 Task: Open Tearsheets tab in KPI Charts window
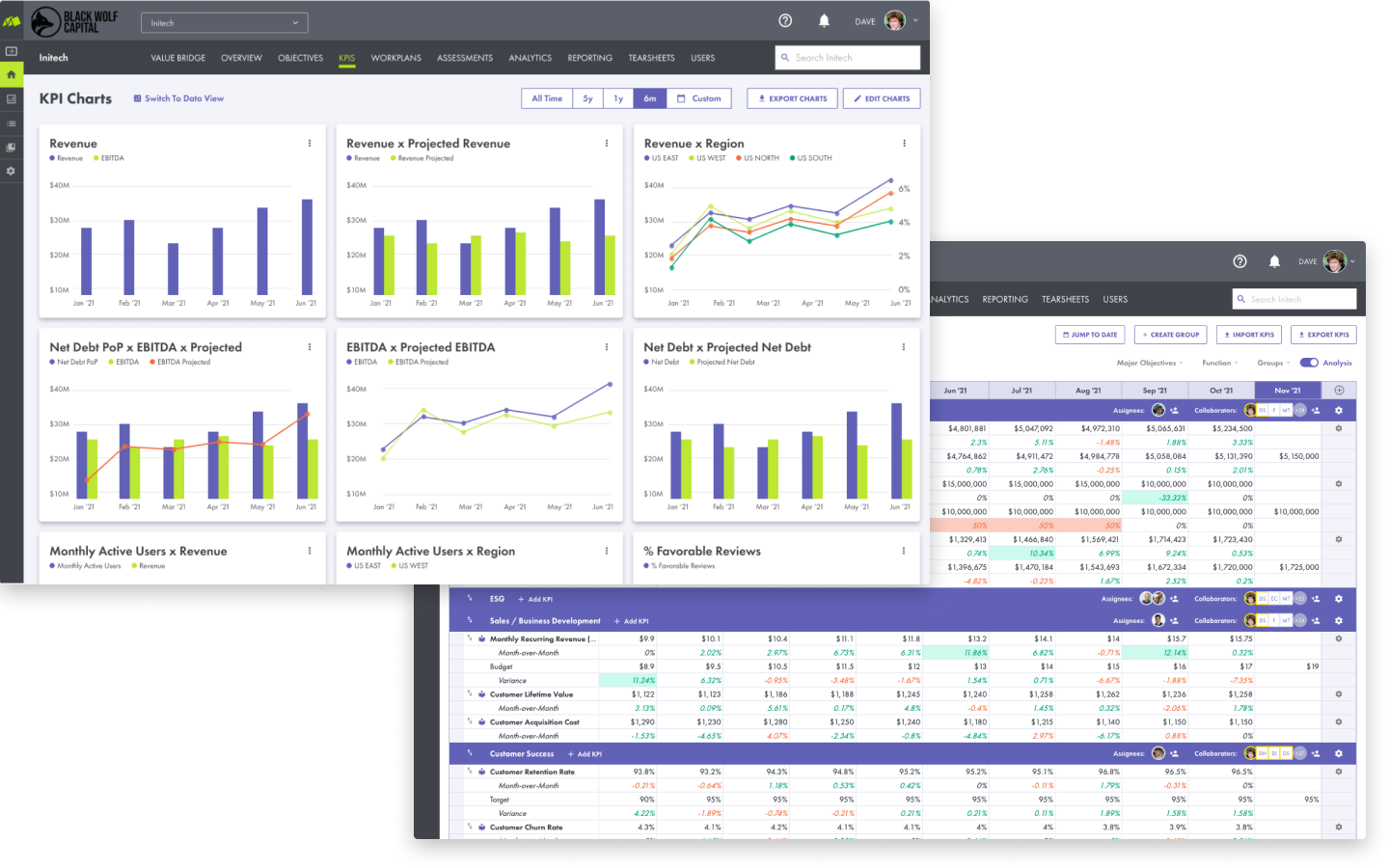pos(652,58)
